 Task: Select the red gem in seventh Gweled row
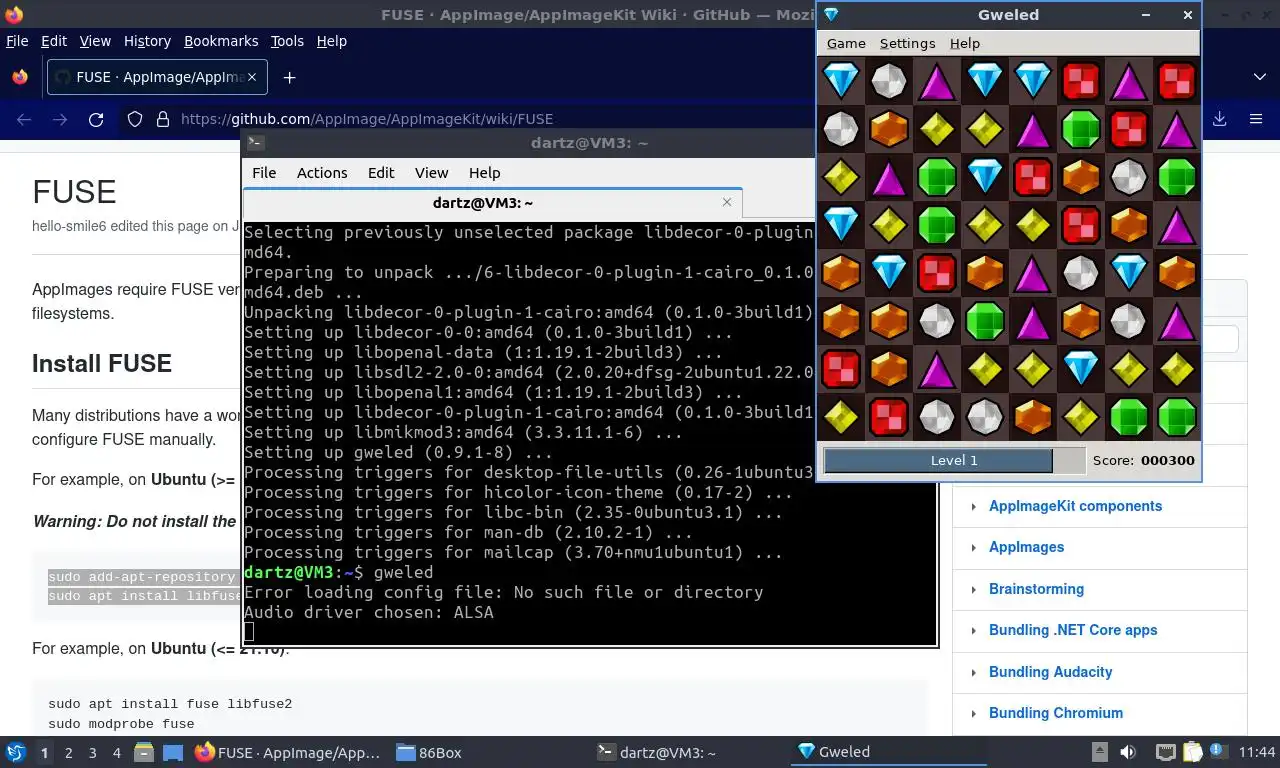click(x=841, y=369)
